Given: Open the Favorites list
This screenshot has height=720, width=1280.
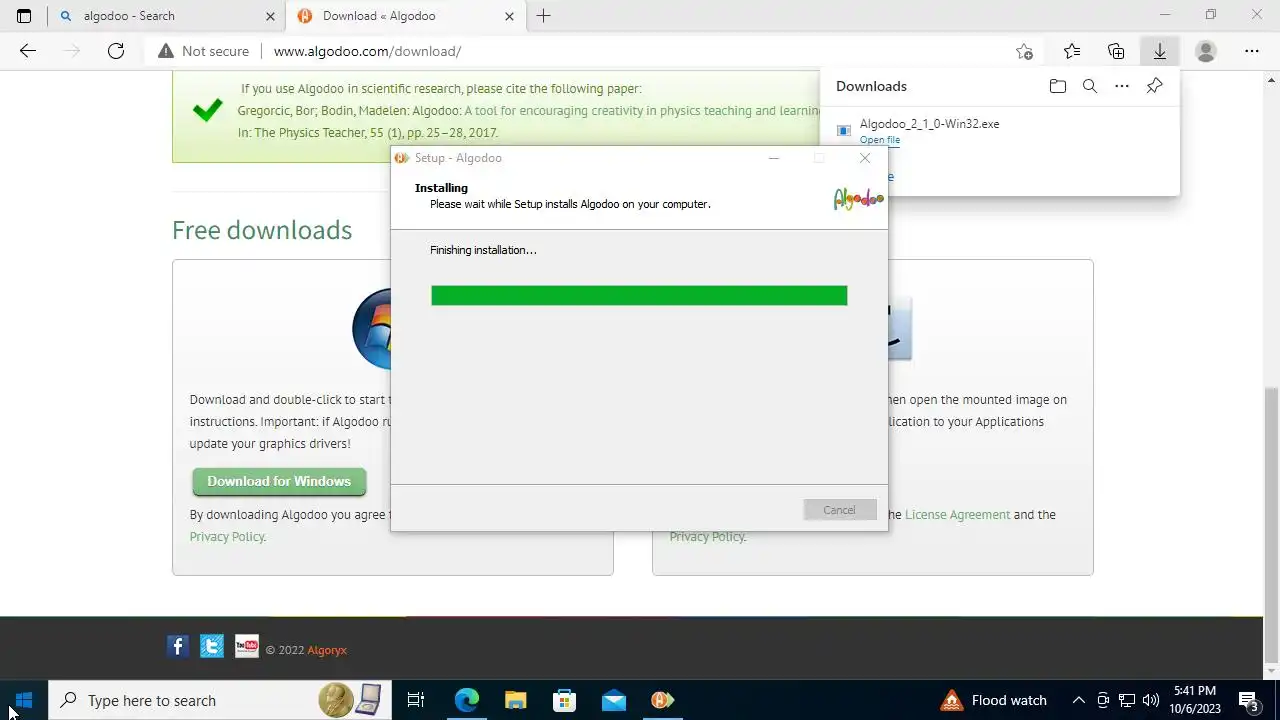Looking at the screenshot, I should coord(1072,51).
